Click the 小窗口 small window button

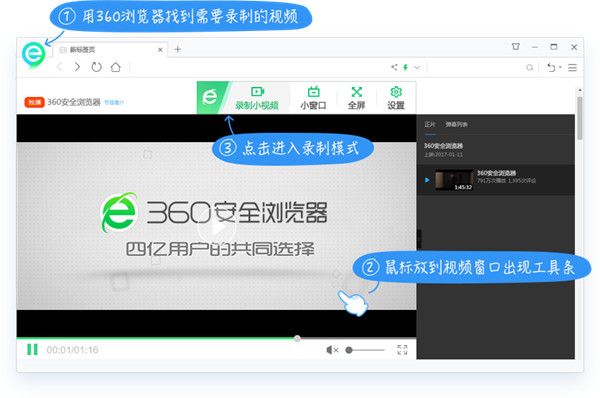click(313, 98)
